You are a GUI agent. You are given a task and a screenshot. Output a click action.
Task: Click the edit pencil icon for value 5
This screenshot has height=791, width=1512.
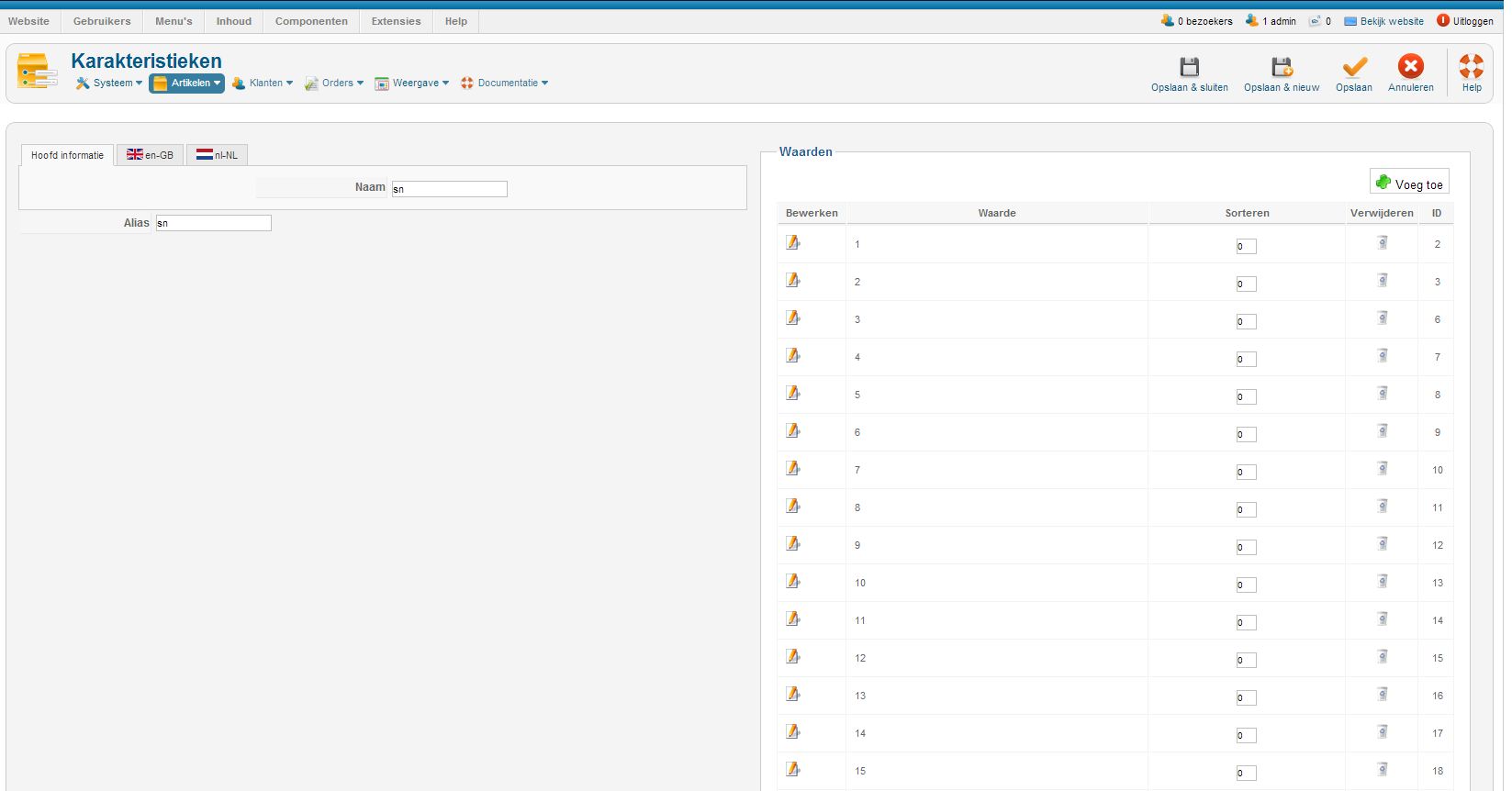click(x=793, y=393)
